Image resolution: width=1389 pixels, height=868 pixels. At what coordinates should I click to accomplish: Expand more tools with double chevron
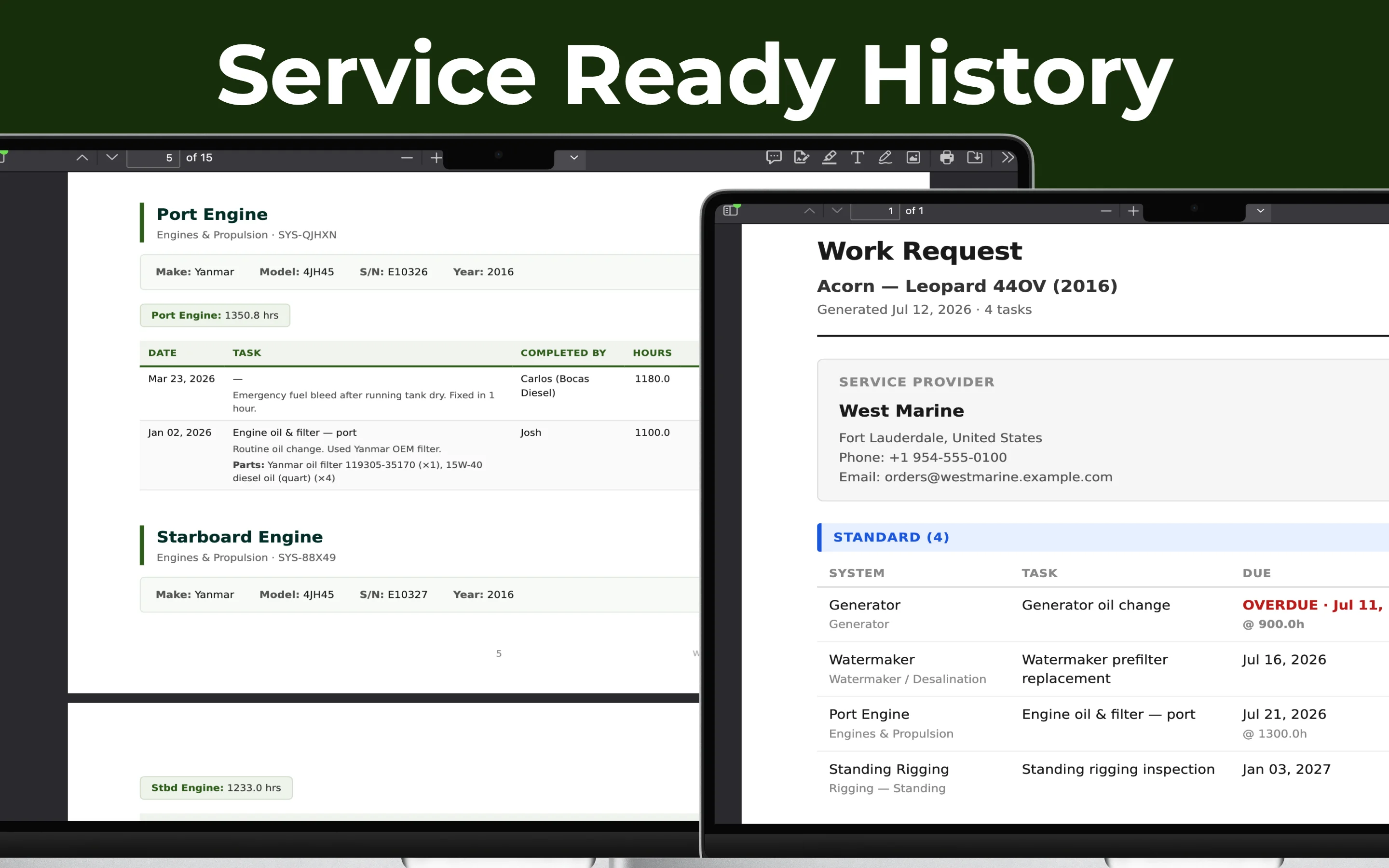[1008, 157]
